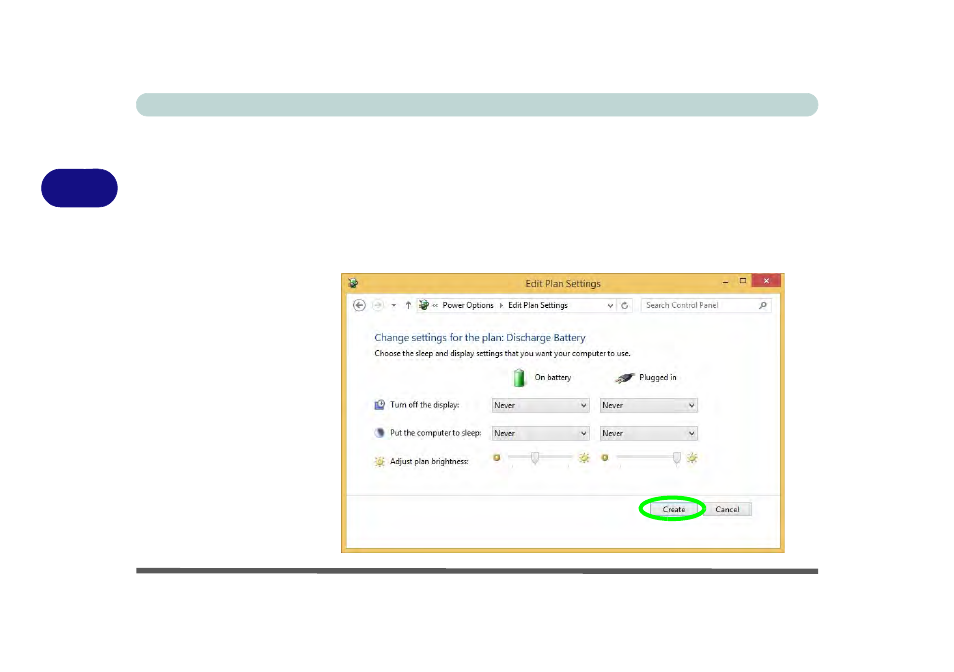Screen dimensions: 954x672
Task: Maximize the Edit Plan Settings window
Action: tap(743, 281)
